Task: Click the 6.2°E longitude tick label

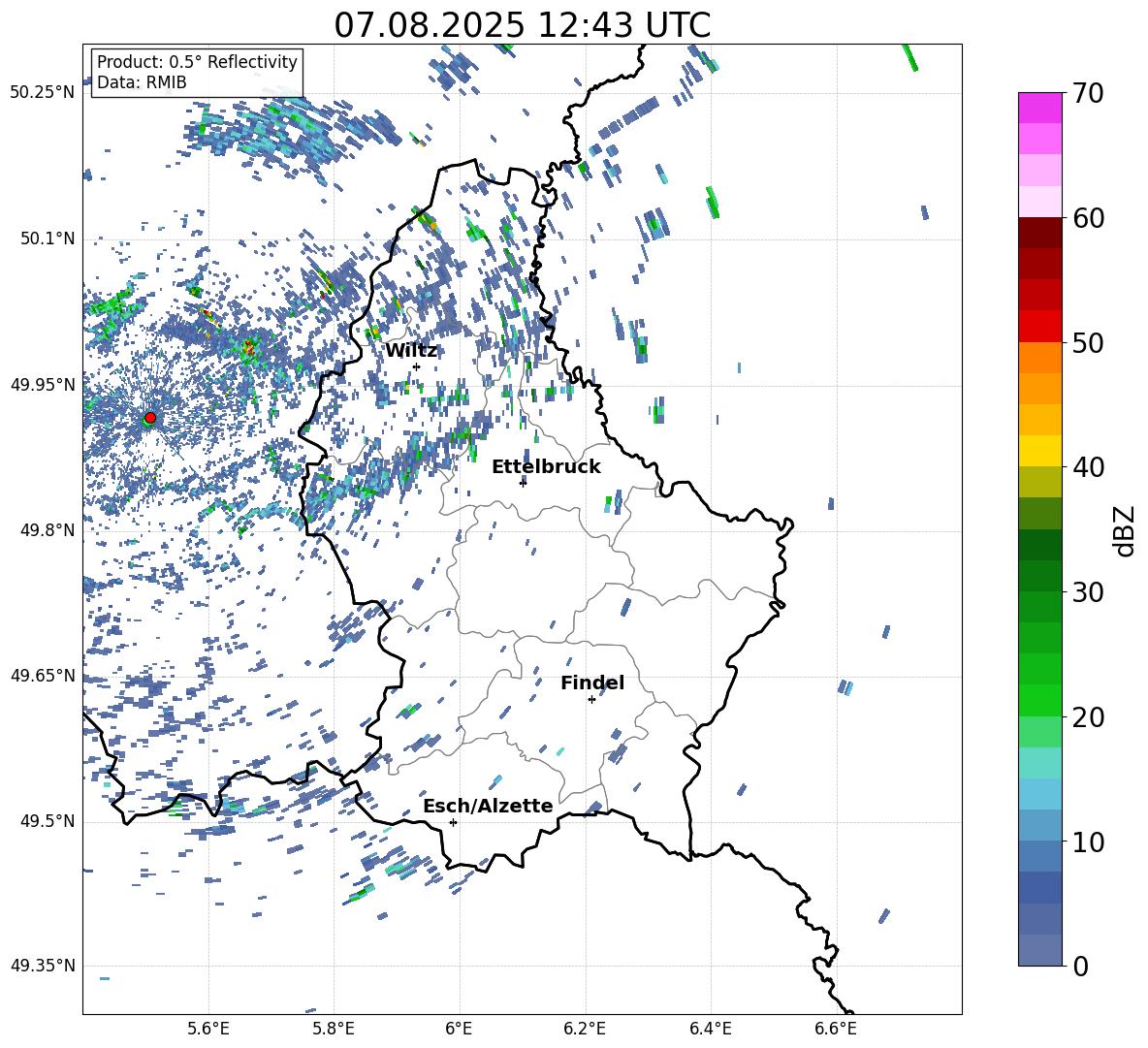Action: click(x=585, y=1029)
